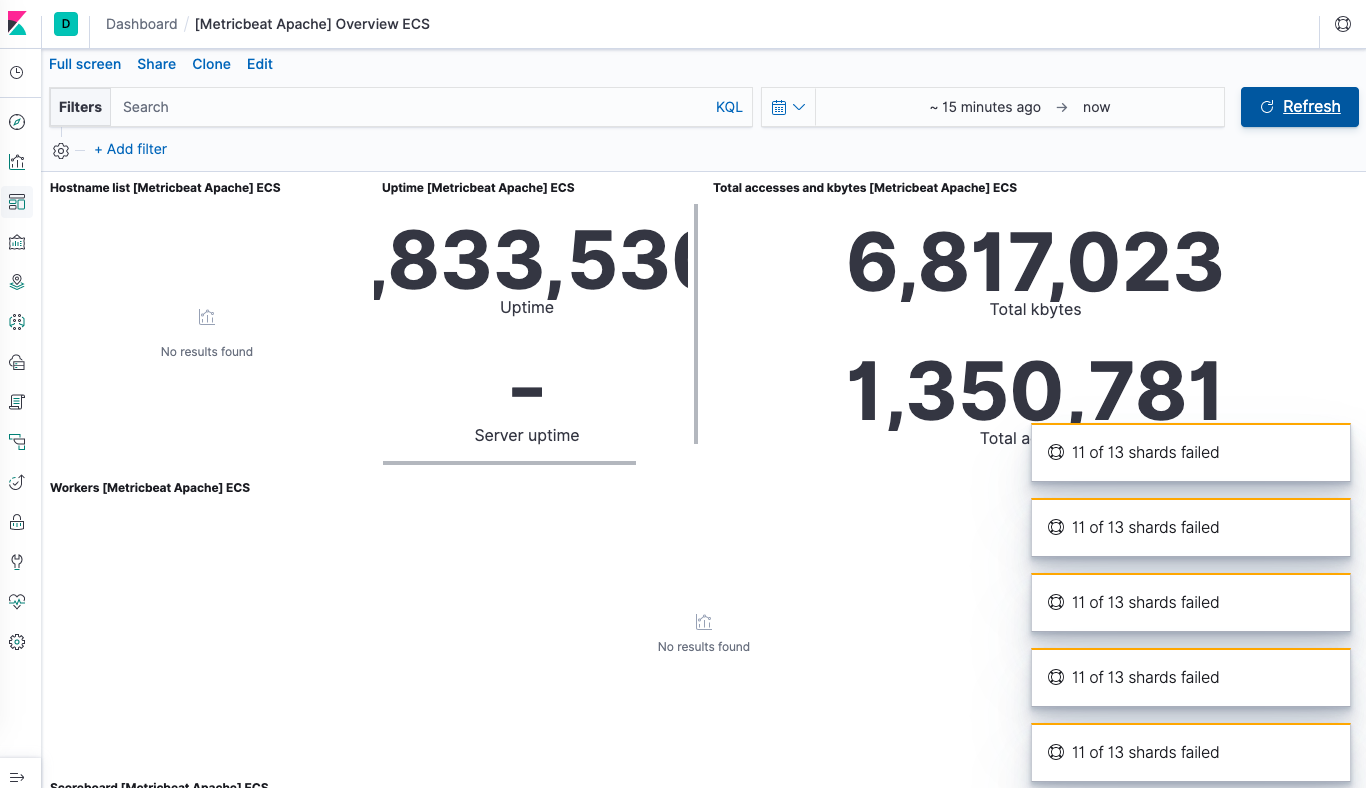The height and width of the screenshot is (788, 1366).
Task: Click the Hostname list panel title
Action: (x=165, y=188)
